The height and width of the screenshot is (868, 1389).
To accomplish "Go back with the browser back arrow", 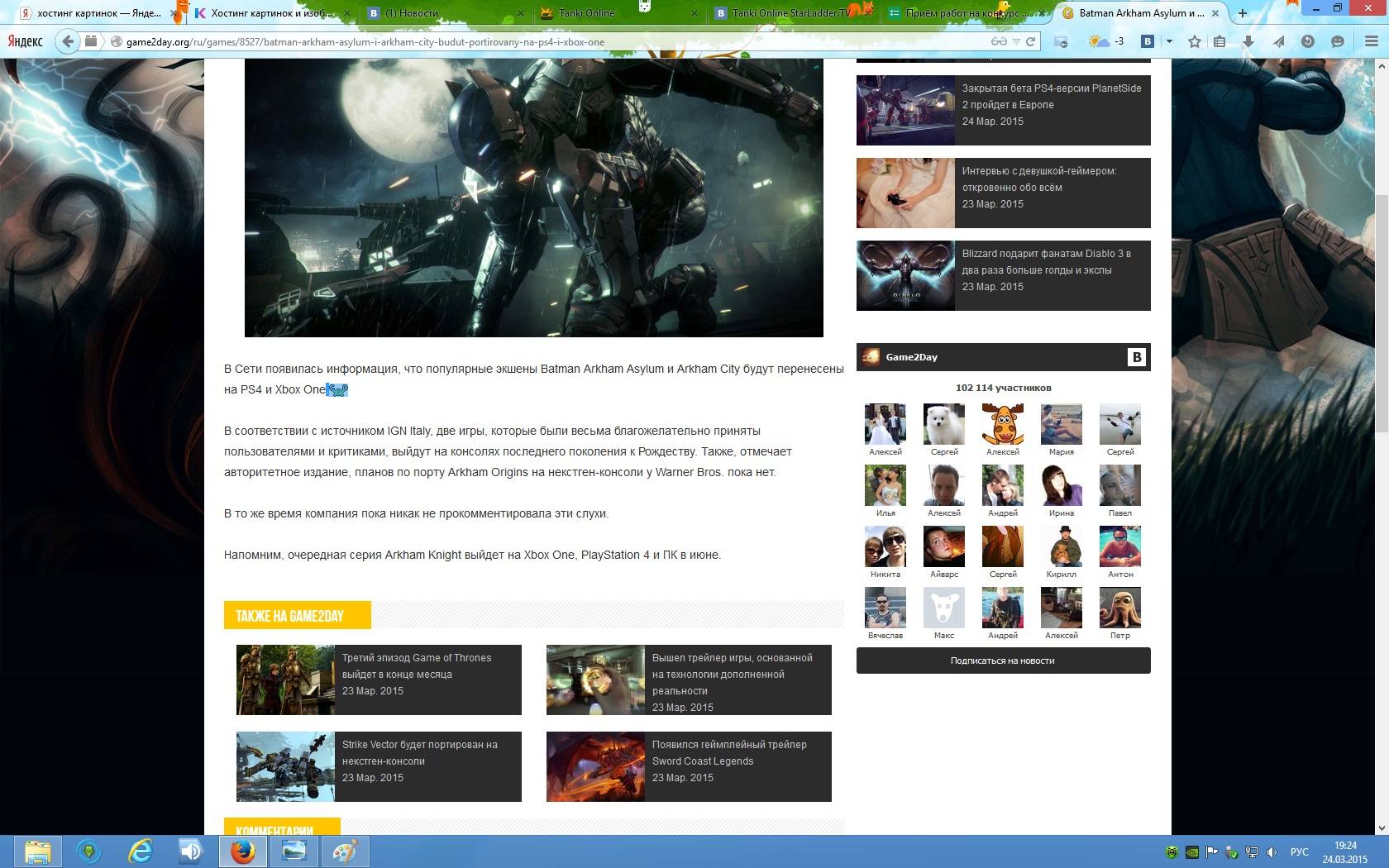I will (x=69, y=41).
